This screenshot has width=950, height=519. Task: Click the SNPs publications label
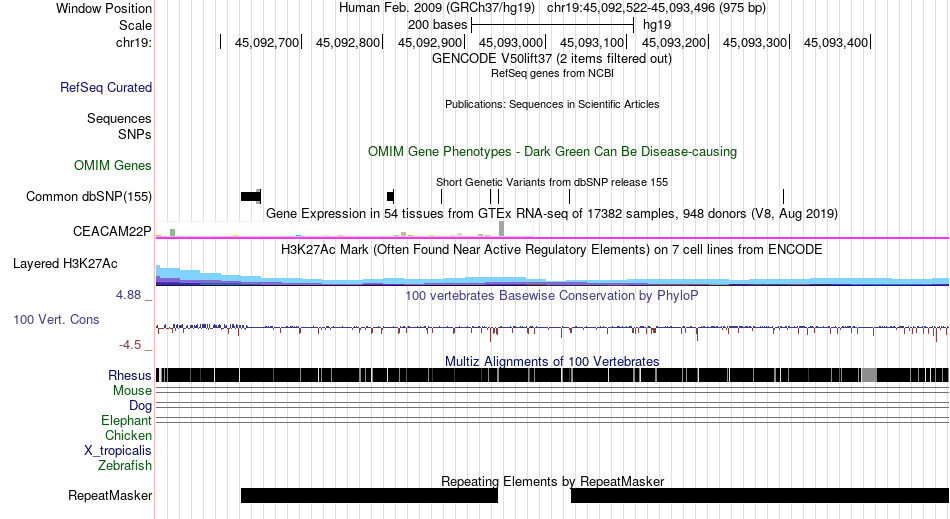point(135,134)
